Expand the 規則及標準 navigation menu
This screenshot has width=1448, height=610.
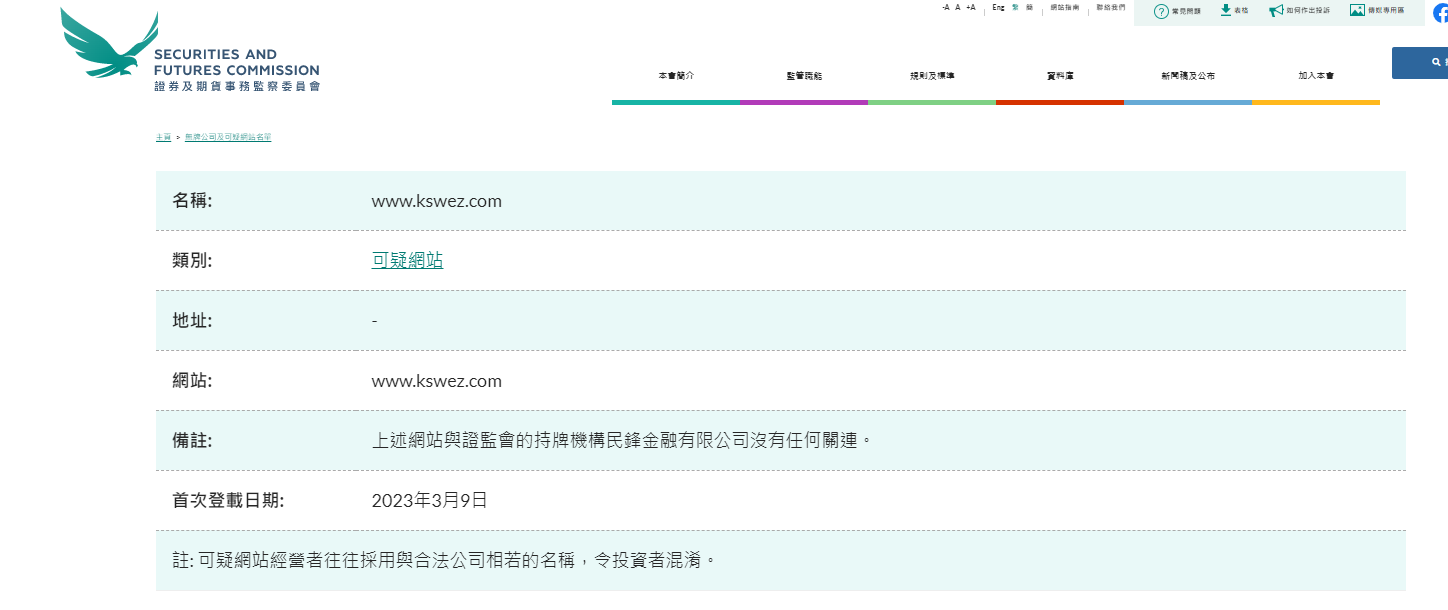931,76
